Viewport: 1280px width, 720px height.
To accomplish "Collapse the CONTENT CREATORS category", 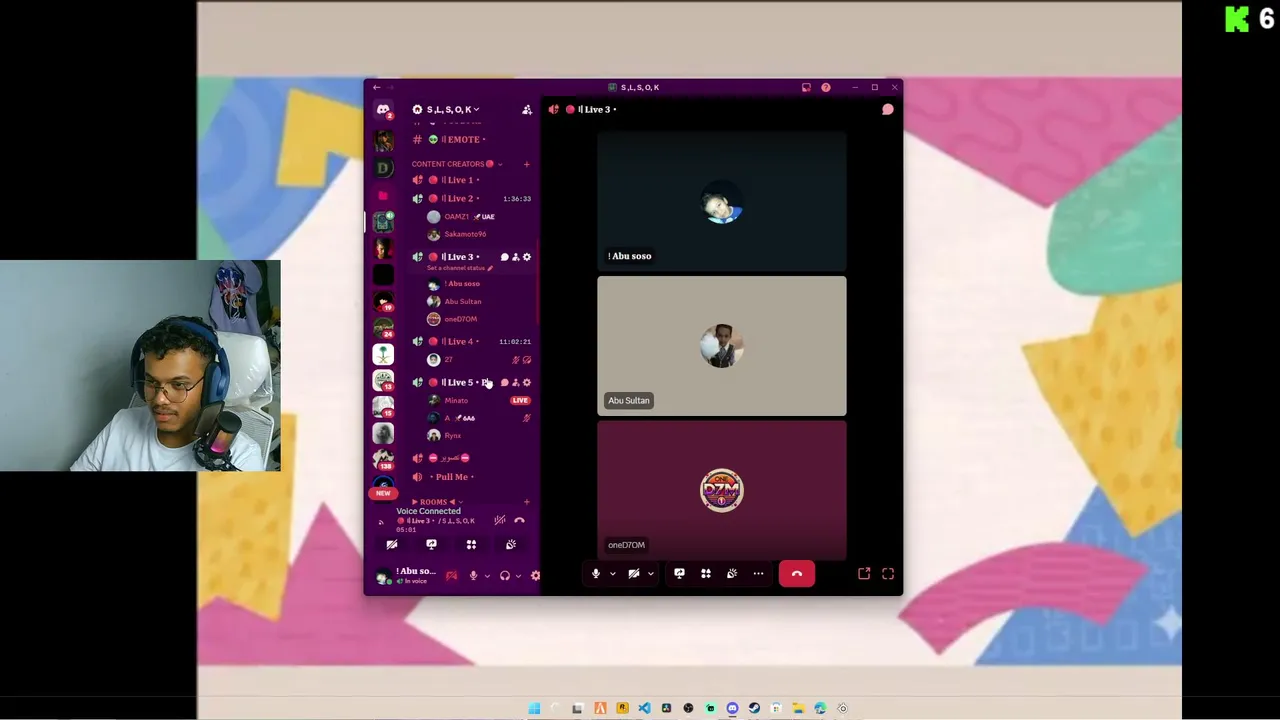I will point(454,164).
